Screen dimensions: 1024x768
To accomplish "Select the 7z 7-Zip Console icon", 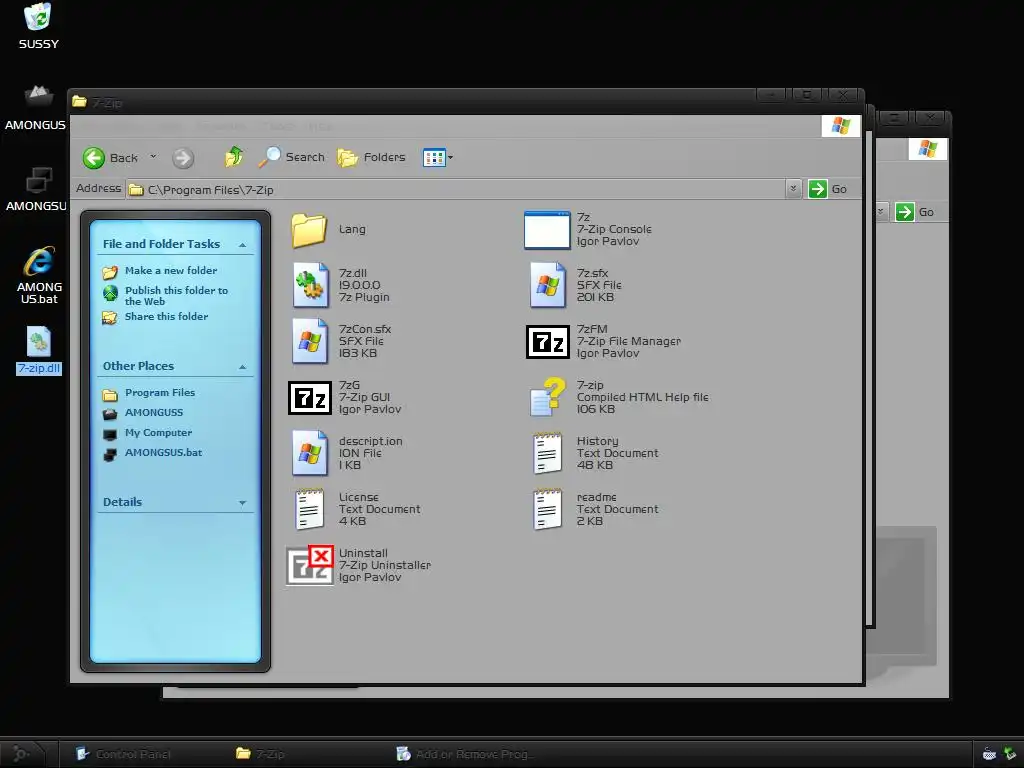I will tap(547, 230).
